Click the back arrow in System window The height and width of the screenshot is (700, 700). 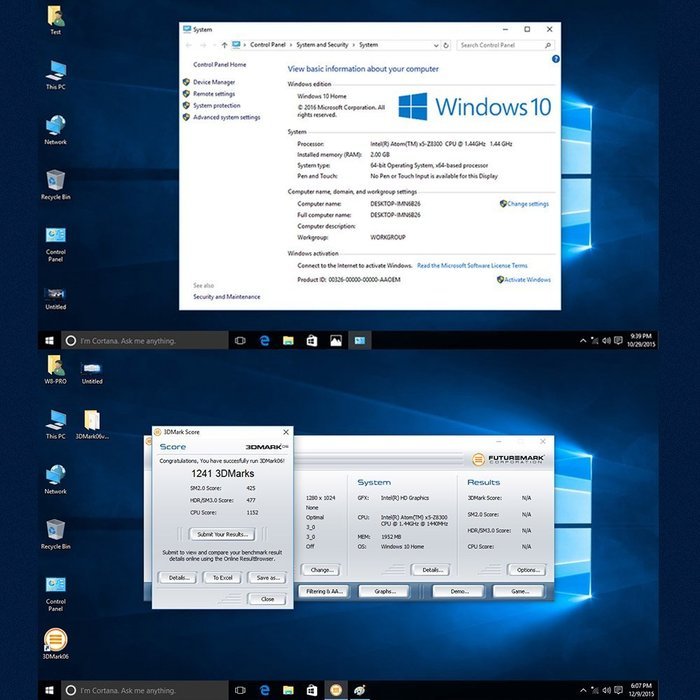point(188,45)
